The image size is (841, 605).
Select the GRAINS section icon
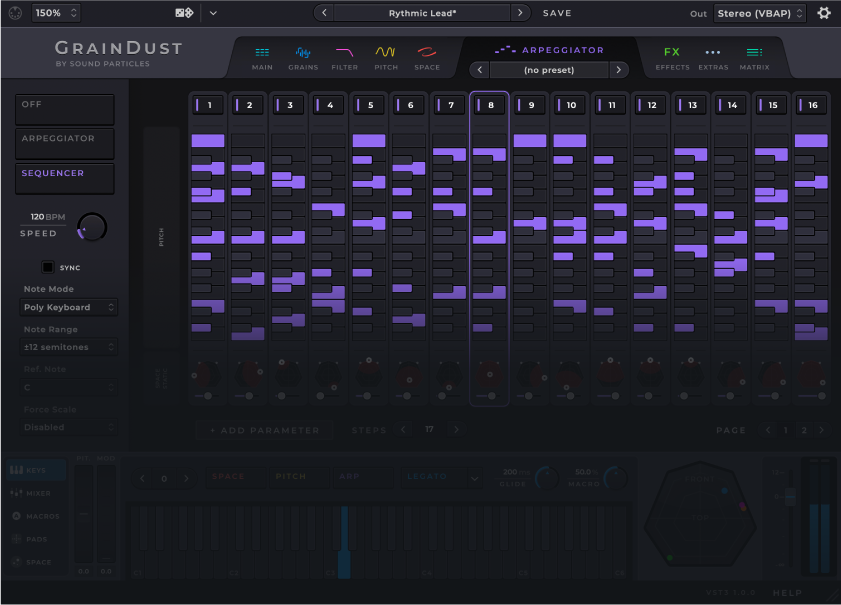point(303,57)
